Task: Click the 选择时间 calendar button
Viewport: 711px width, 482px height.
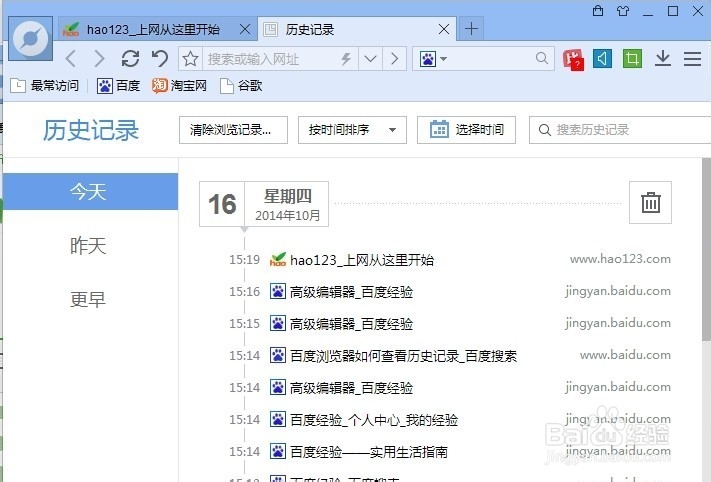Action: click(466, 130)
